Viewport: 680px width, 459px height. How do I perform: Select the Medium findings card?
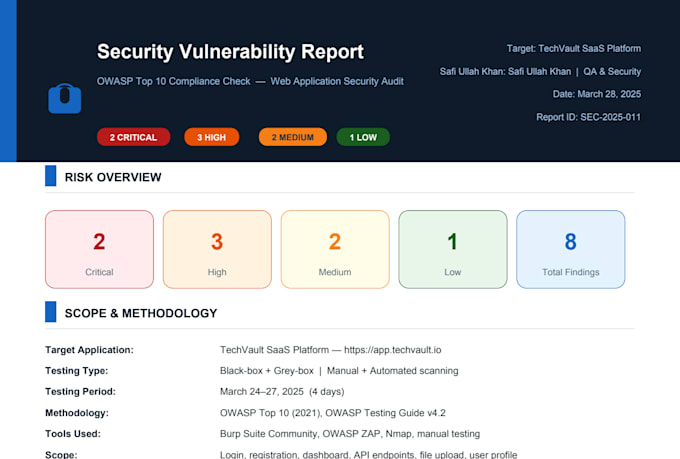coord(335,249)
